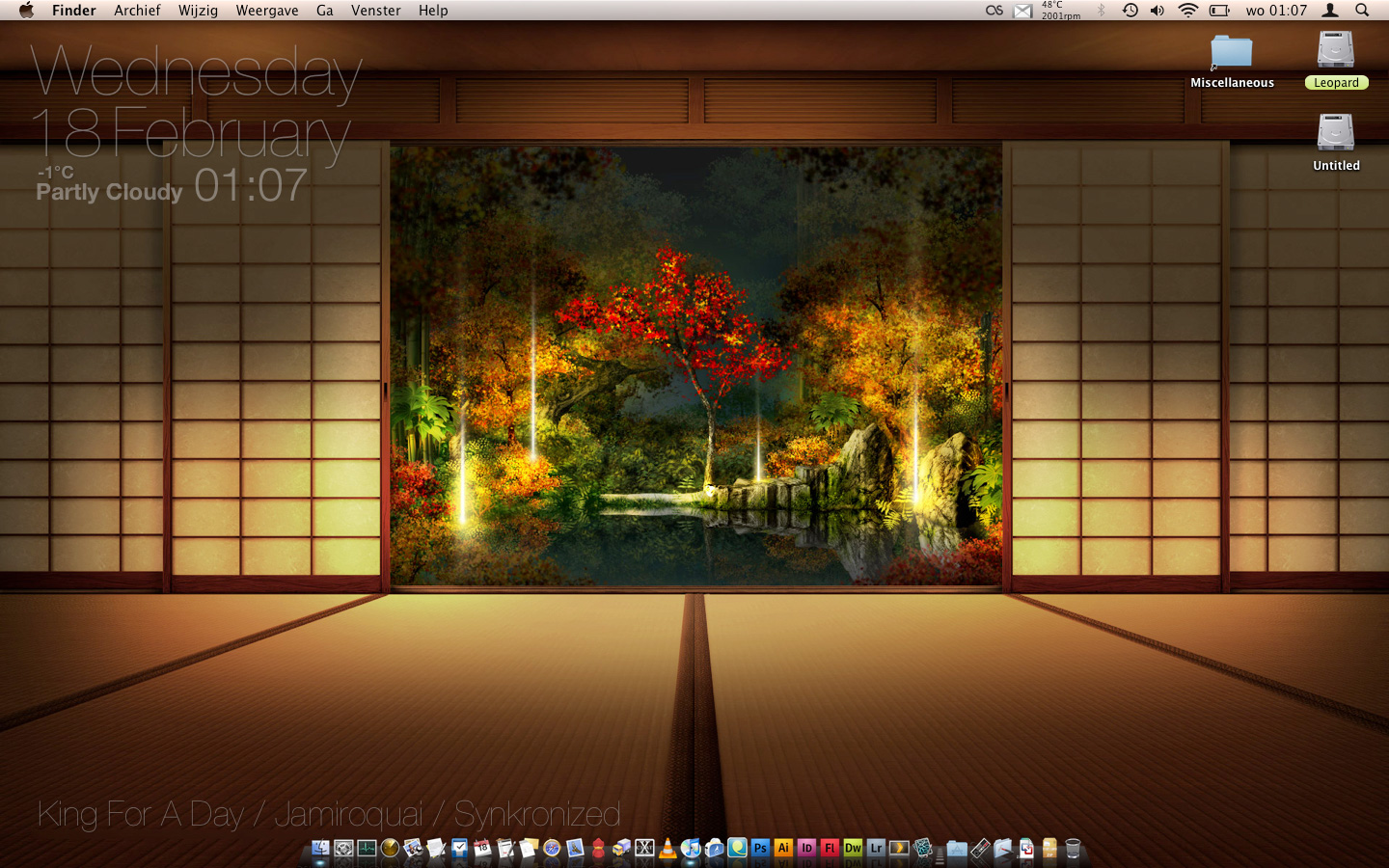
Task: Launch TextEdit from the Dock
Action: [x=435, y=849]
